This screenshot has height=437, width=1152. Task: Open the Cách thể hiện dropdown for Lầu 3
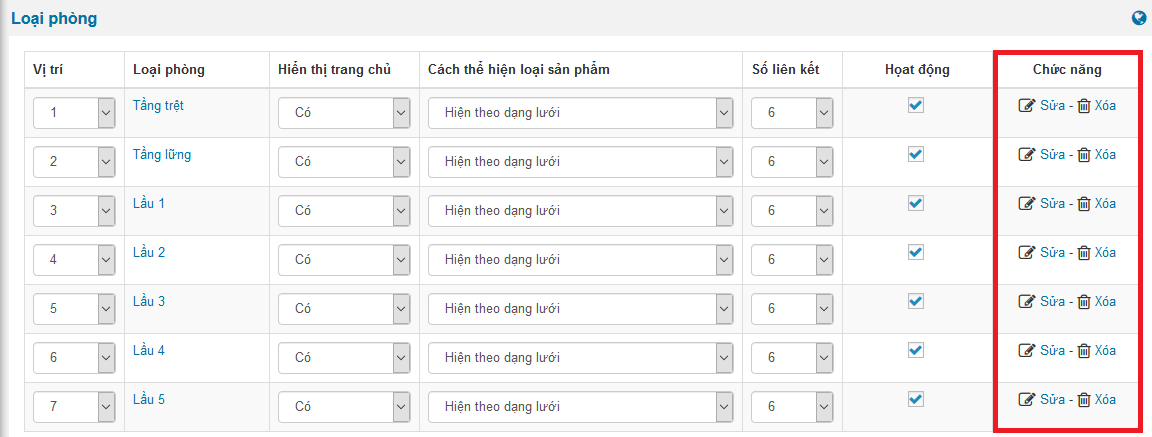pyautogui.click(x=580, y=309)
